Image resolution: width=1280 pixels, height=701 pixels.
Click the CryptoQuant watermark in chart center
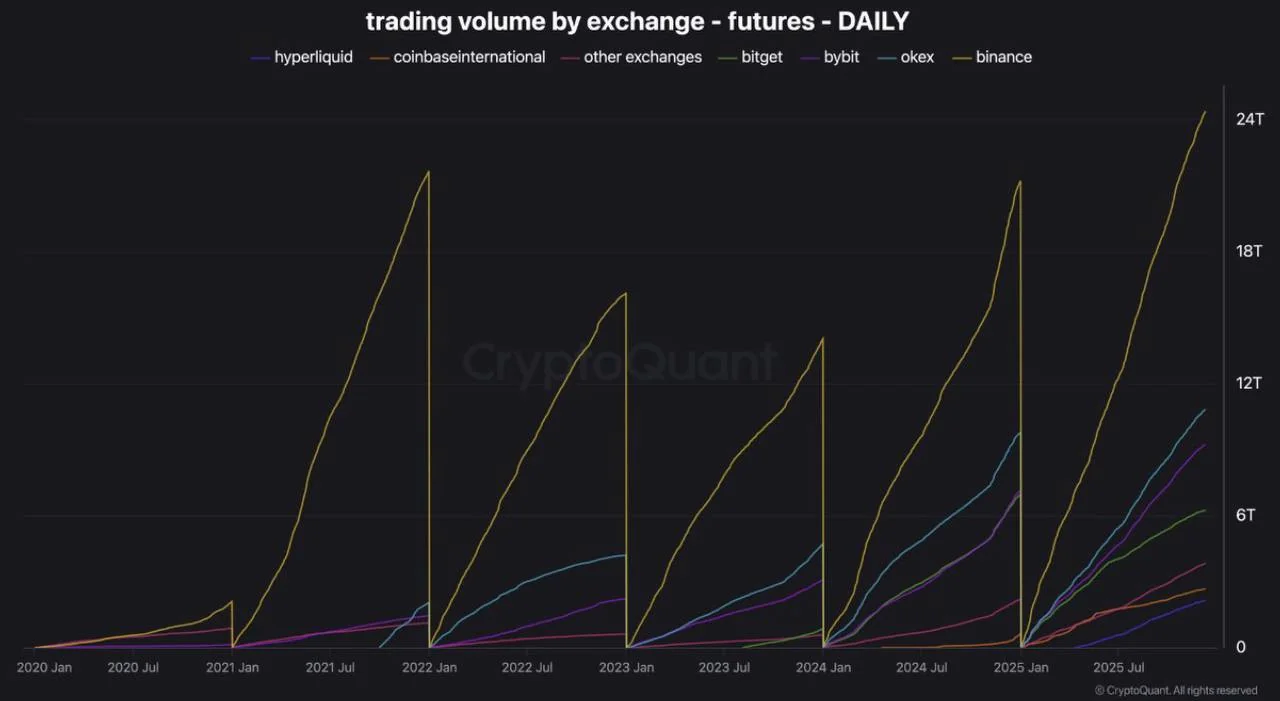(x=619, y=362)
